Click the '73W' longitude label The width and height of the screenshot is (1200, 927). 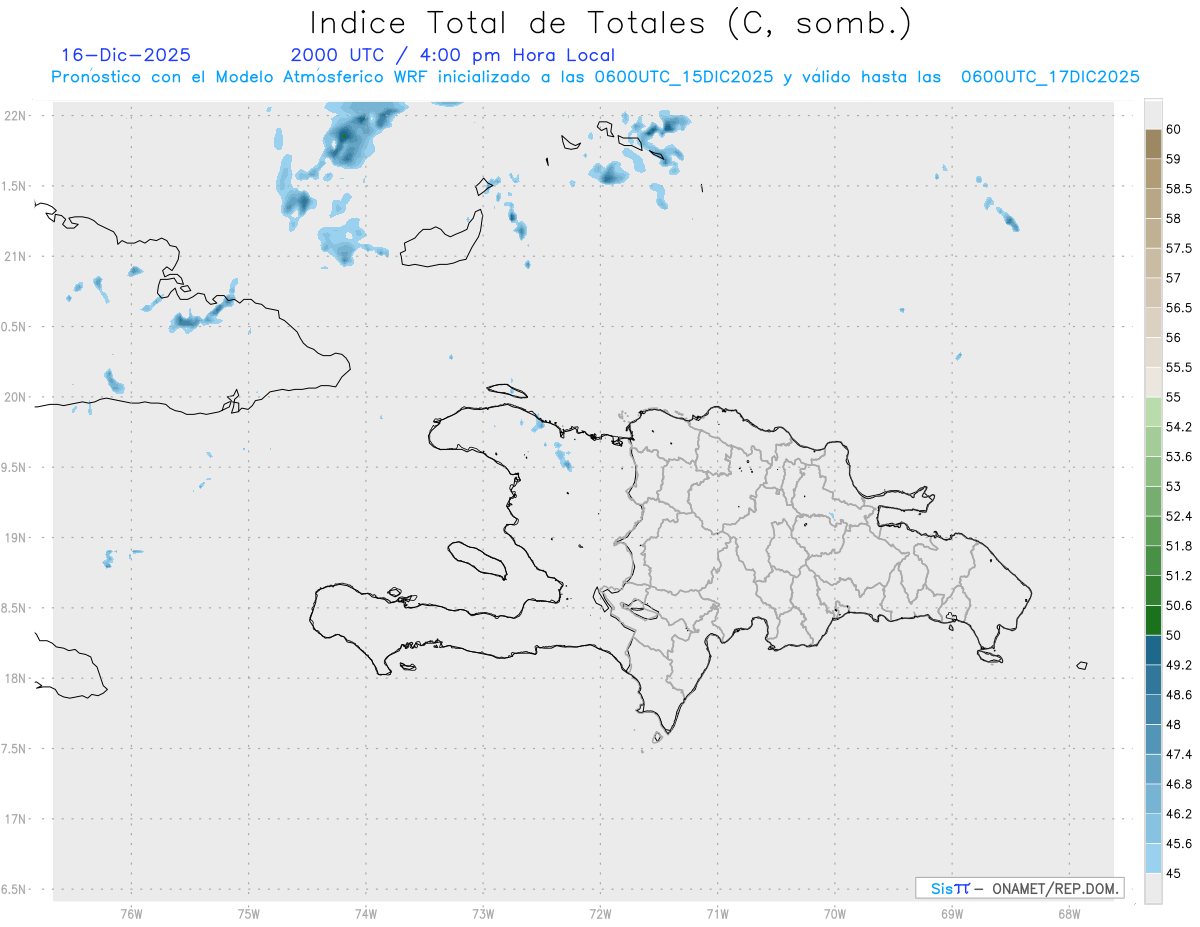(483, 913)
